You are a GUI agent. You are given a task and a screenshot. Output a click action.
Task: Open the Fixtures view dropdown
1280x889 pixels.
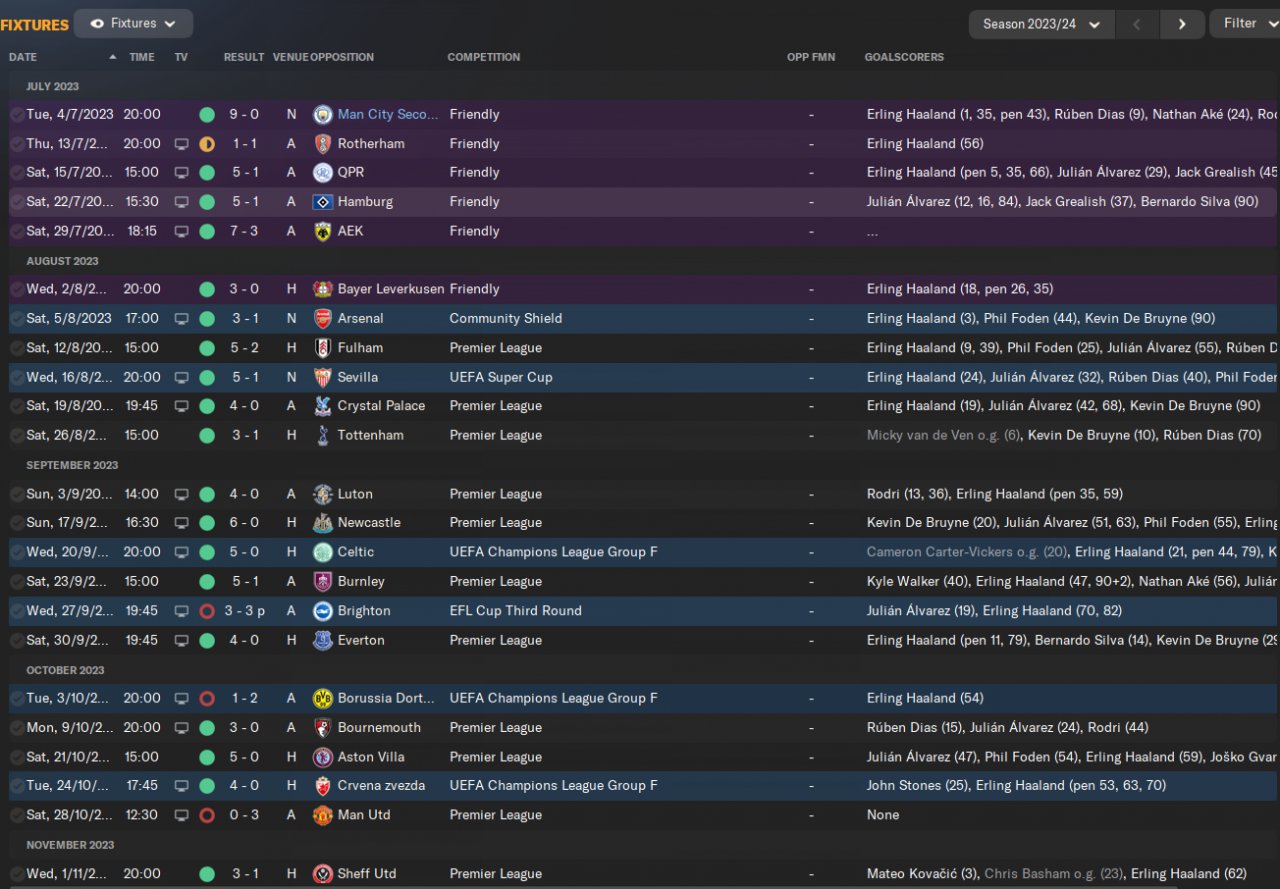[x=133, y=23]
